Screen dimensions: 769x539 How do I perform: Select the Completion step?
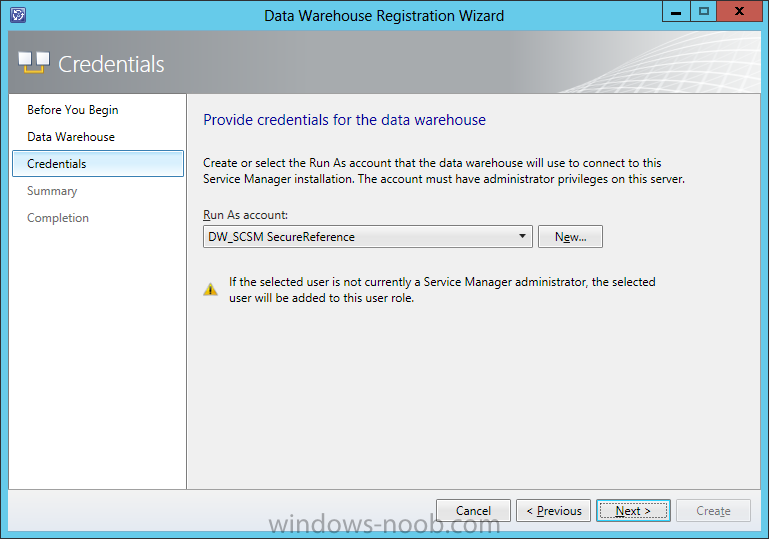coord(58,218)
